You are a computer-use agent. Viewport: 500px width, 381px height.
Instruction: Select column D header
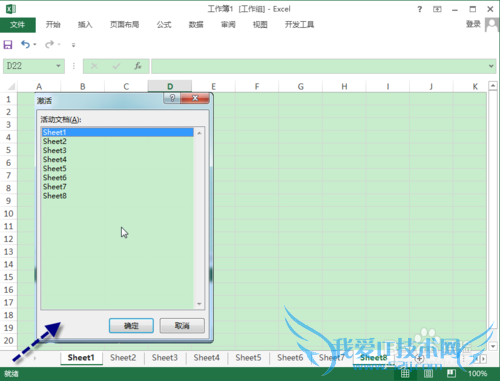click(170, 86)
